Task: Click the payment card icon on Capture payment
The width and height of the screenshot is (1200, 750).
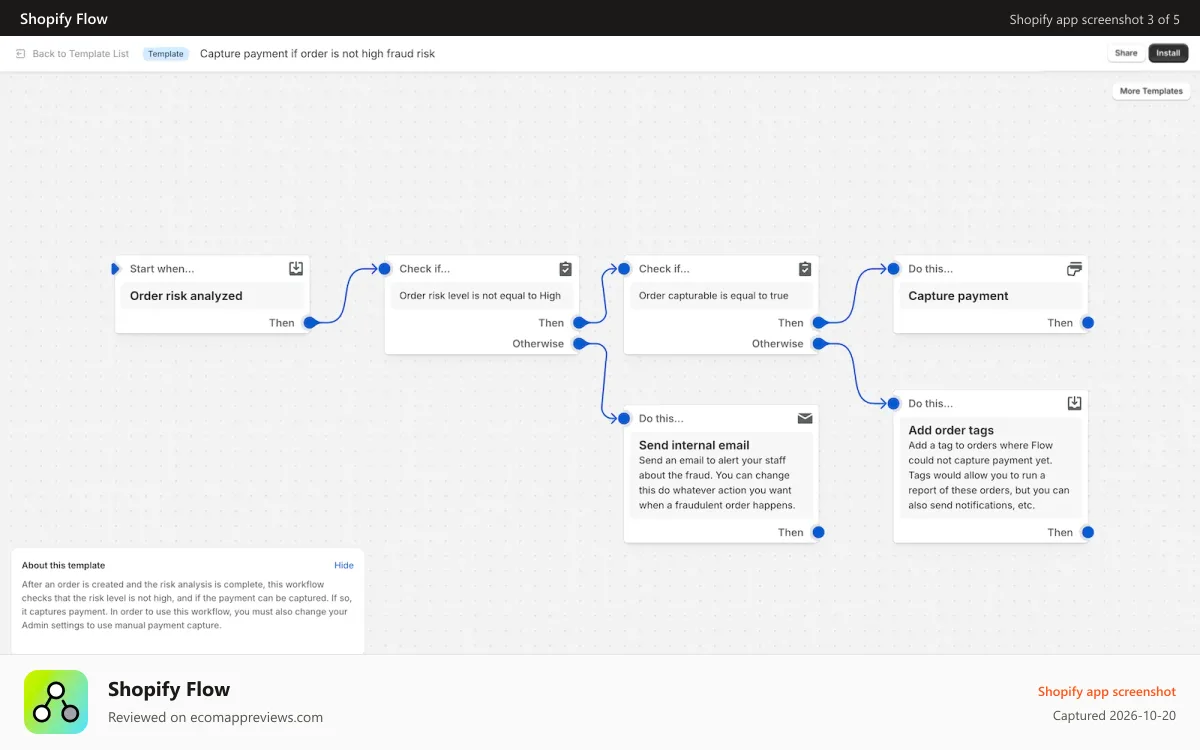Action: click(x=1074, y=269)
